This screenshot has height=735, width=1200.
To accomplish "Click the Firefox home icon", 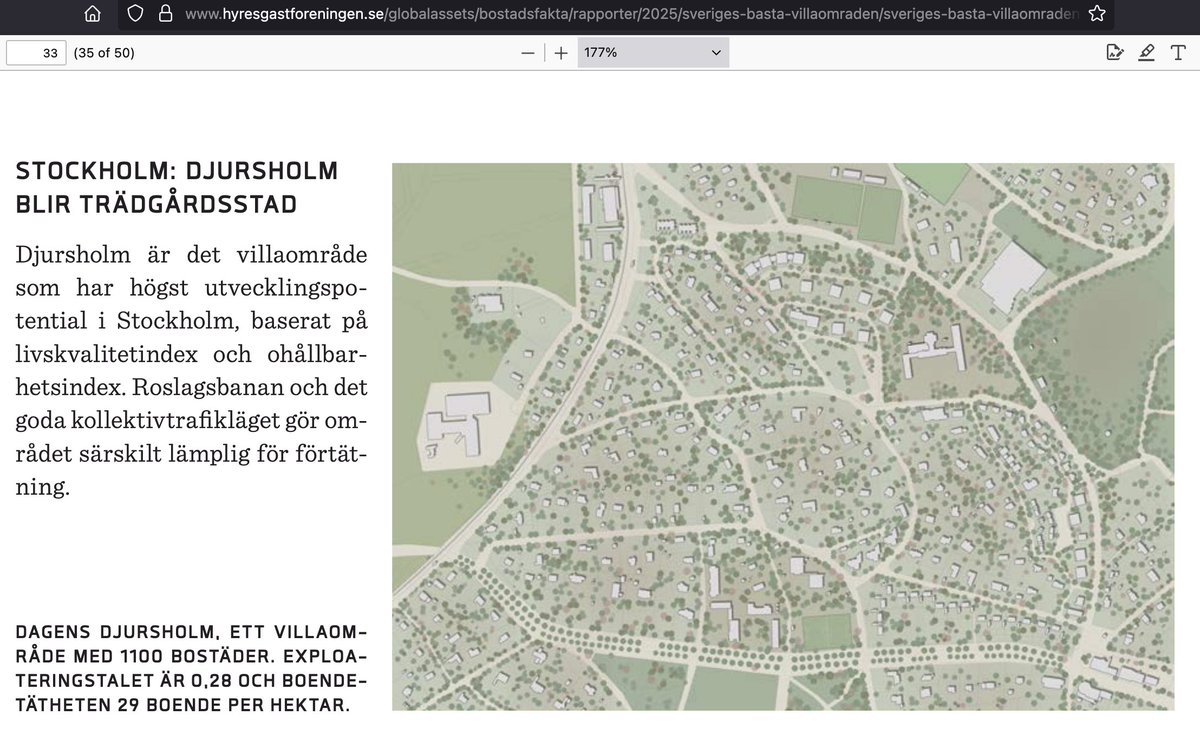I will click(x=90, y=15).
